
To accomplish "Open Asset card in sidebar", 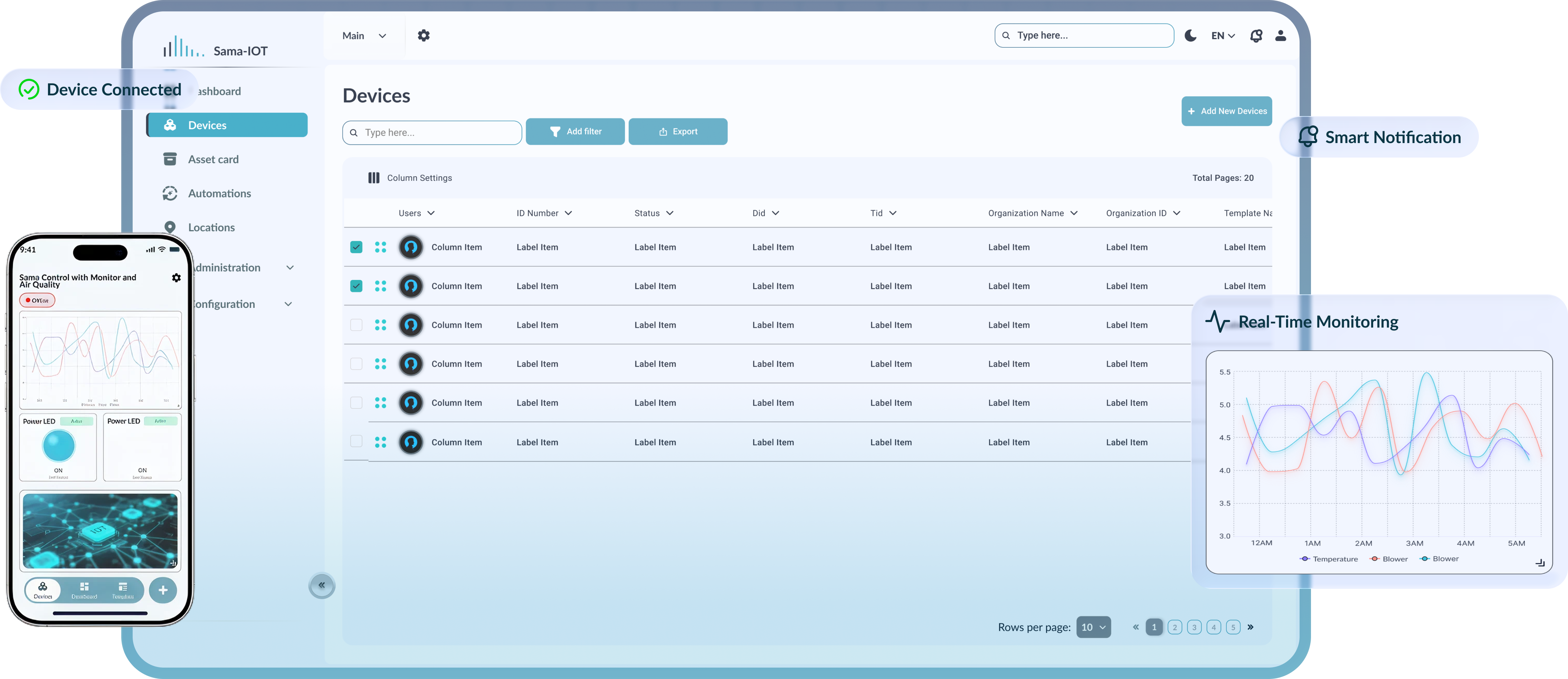I will [x=213, y=160].
